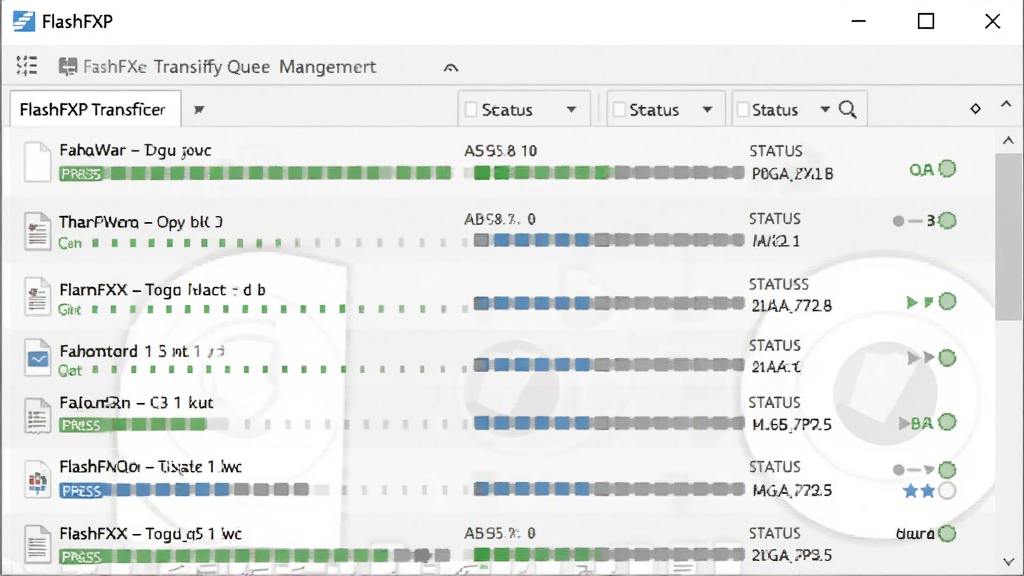Click the transfer queue icon before the FashFXe title
The width and height of the screenshot is (1024, 576).
pyautogui.click(x=68, y=67)
